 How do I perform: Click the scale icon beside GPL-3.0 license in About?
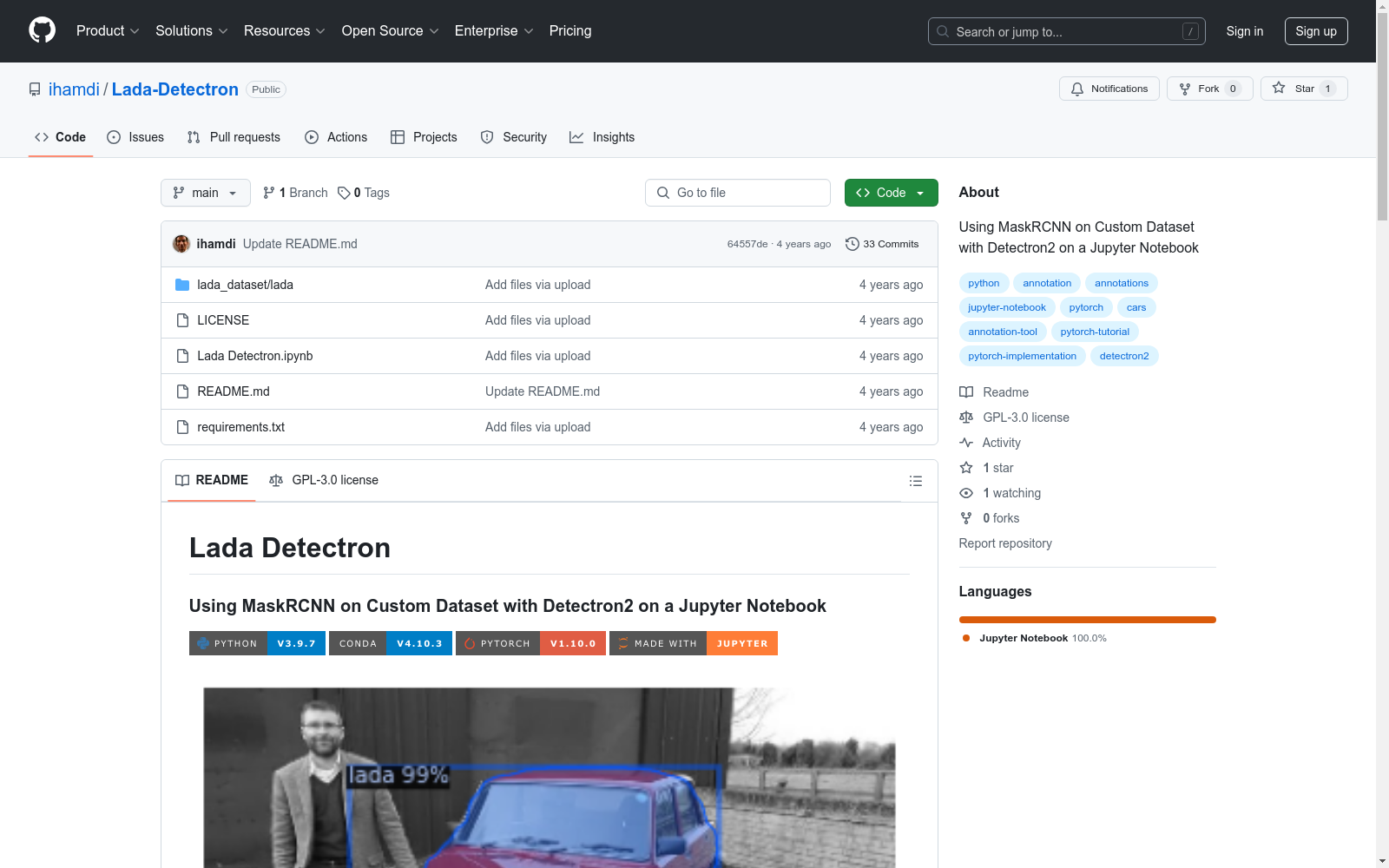click(966, 418)
